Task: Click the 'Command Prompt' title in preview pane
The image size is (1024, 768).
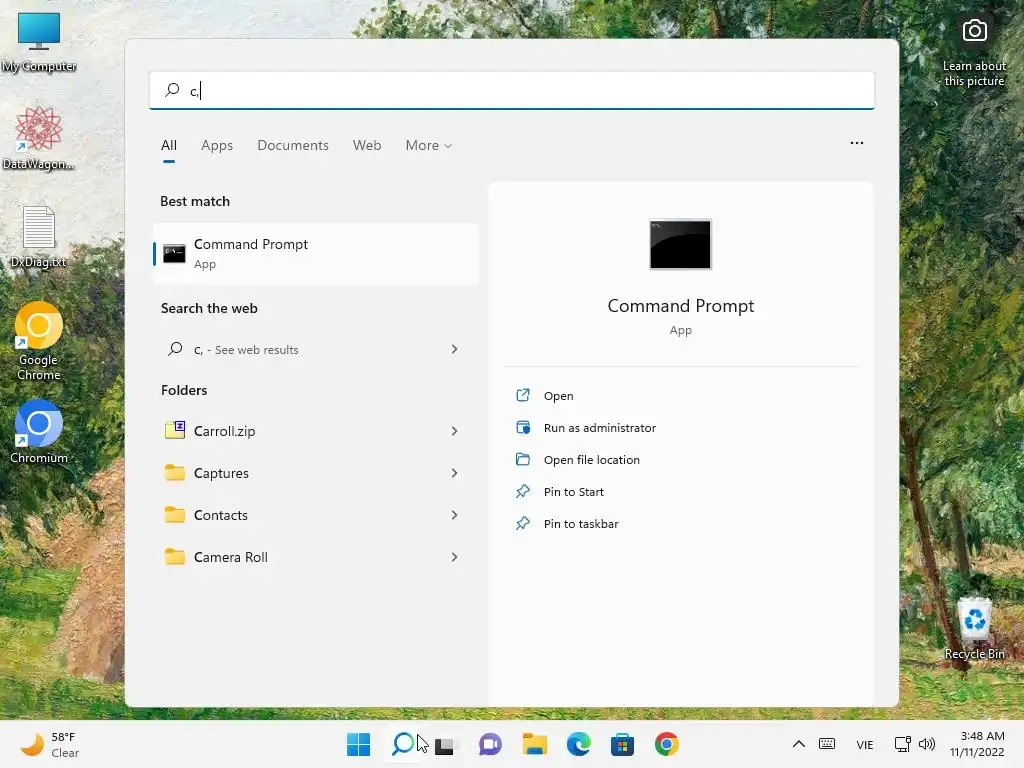Action: pyautogui.click(x=680, y=306)
